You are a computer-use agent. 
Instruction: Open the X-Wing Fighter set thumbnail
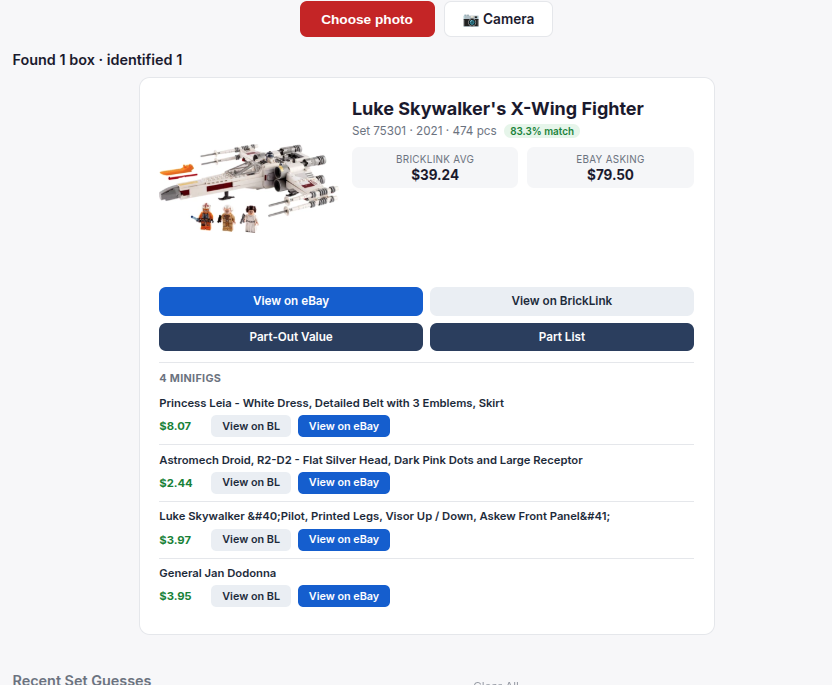pos(248,188)
